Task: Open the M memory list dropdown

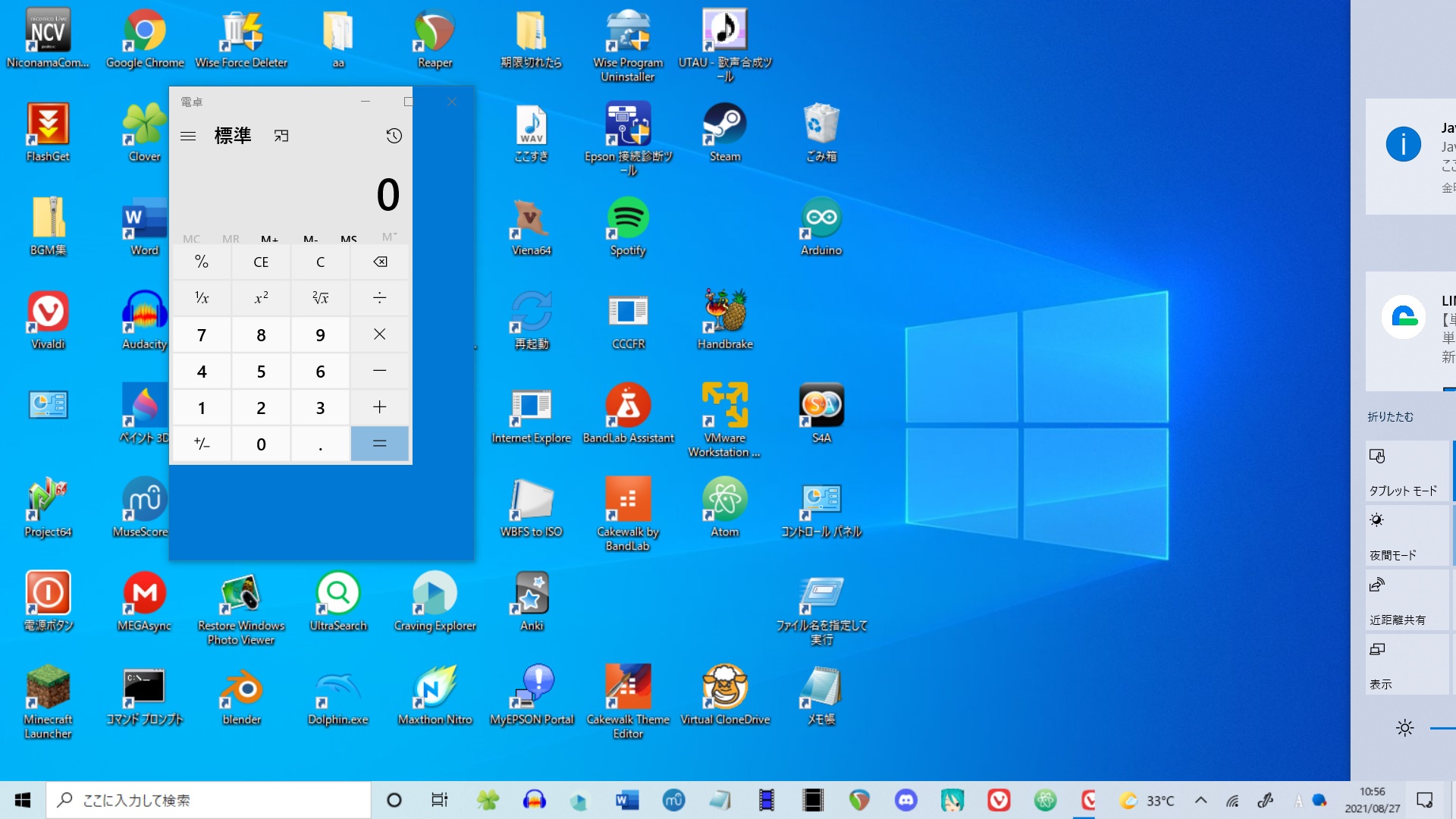Action: pos(389,237)
